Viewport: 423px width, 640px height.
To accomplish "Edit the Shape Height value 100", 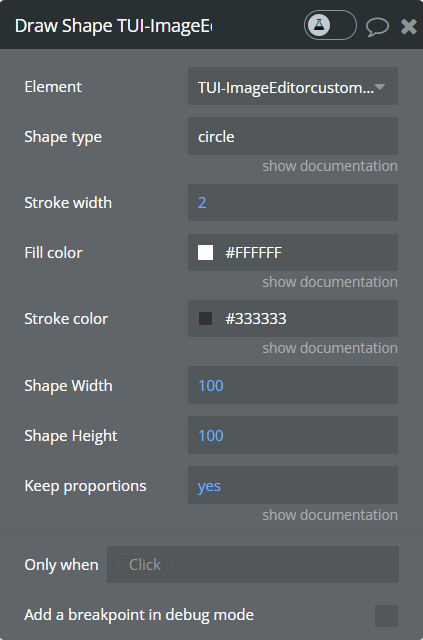I will (x=293, y=435).
